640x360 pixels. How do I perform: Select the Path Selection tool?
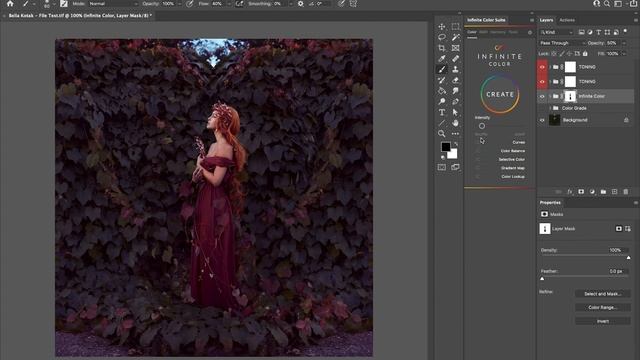click(456, 112)
